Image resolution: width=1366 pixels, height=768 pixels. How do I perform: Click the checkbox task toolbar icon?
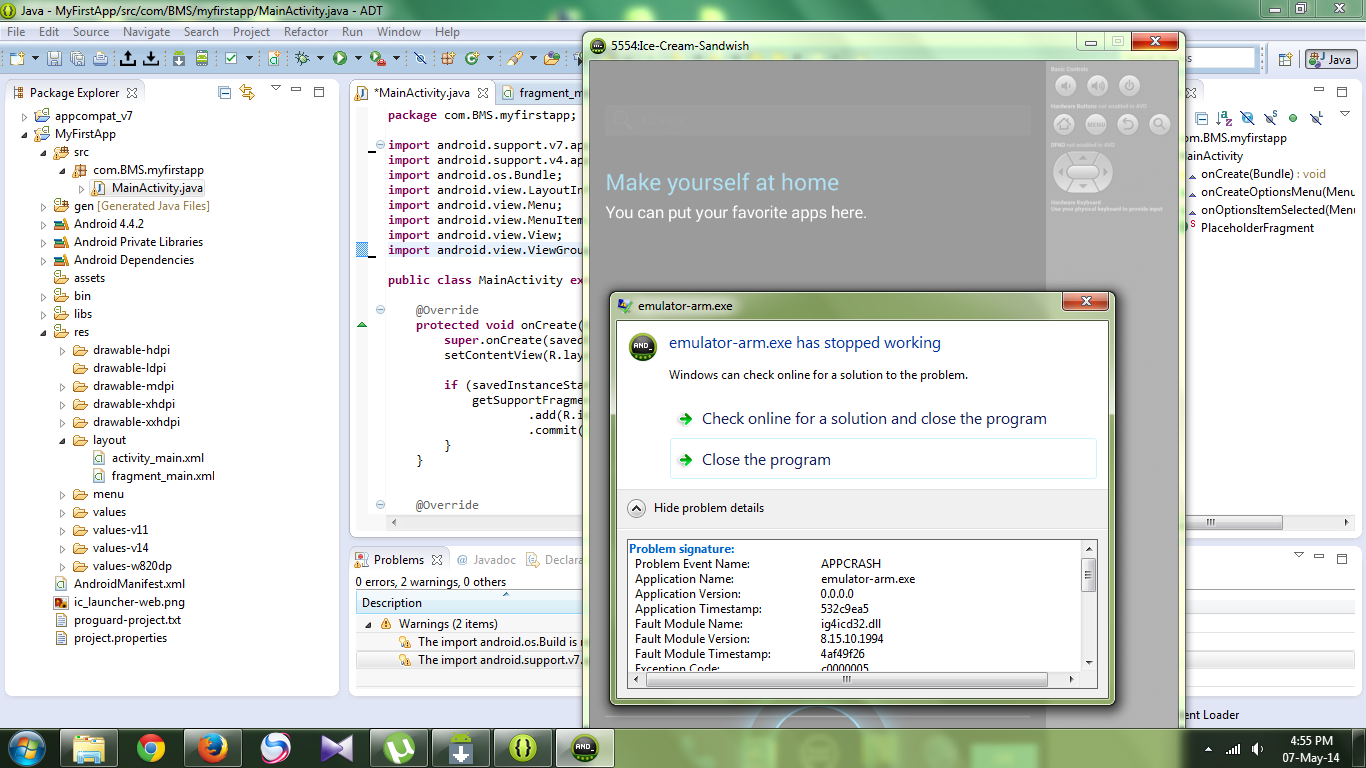pos(232,58)
